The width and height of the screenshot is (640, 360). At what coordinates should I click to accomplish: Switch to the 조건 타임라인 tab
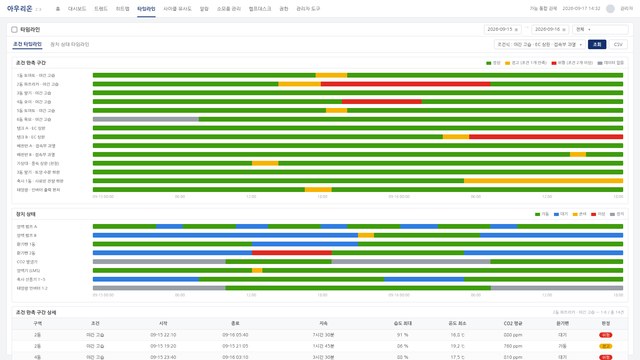coord(27,44)
